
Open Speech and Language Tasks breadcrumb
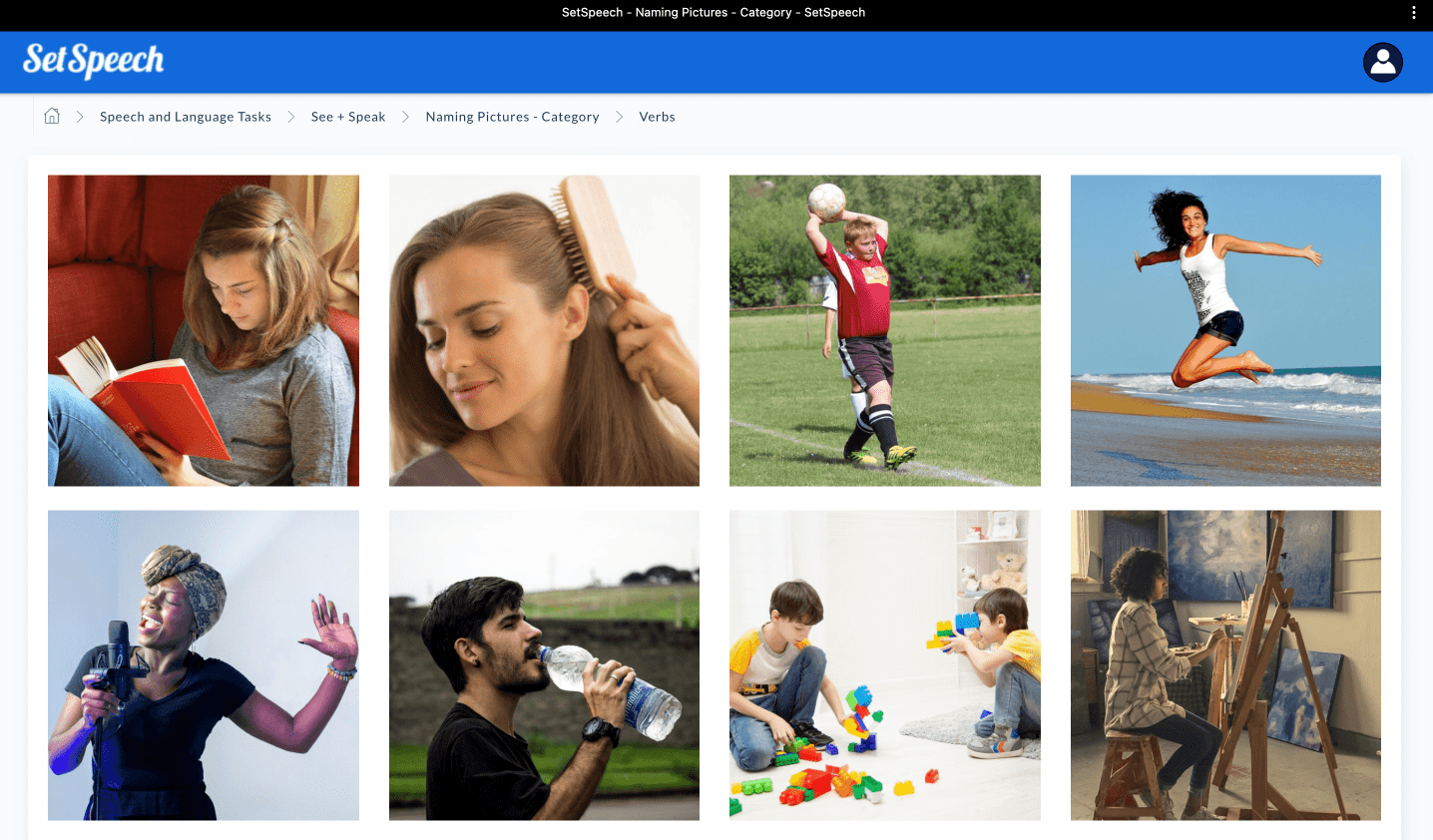coord(186,117)
